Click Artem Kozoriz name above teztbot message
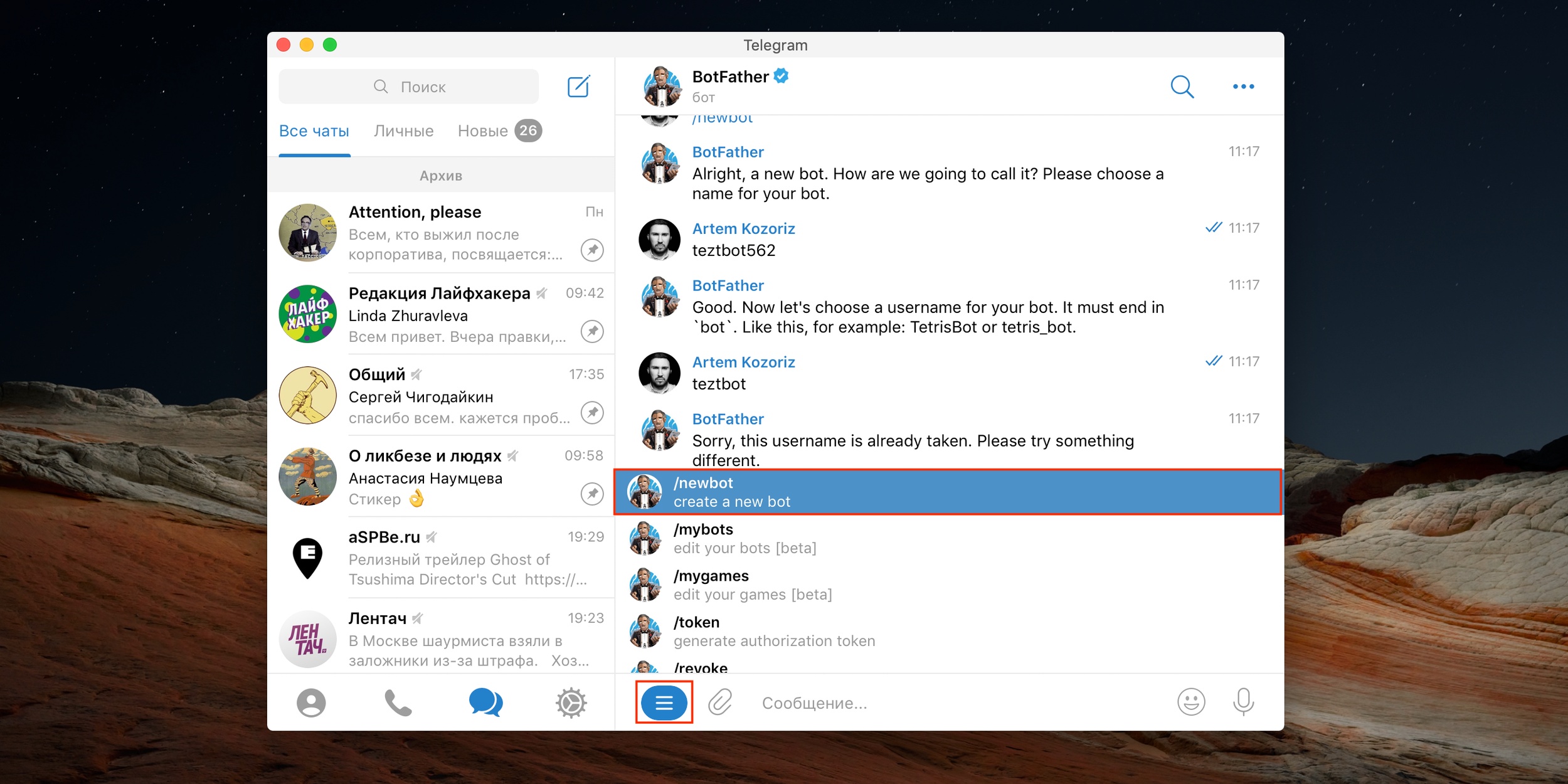Screen dimensions: 1568x784 tap(743, 363)
